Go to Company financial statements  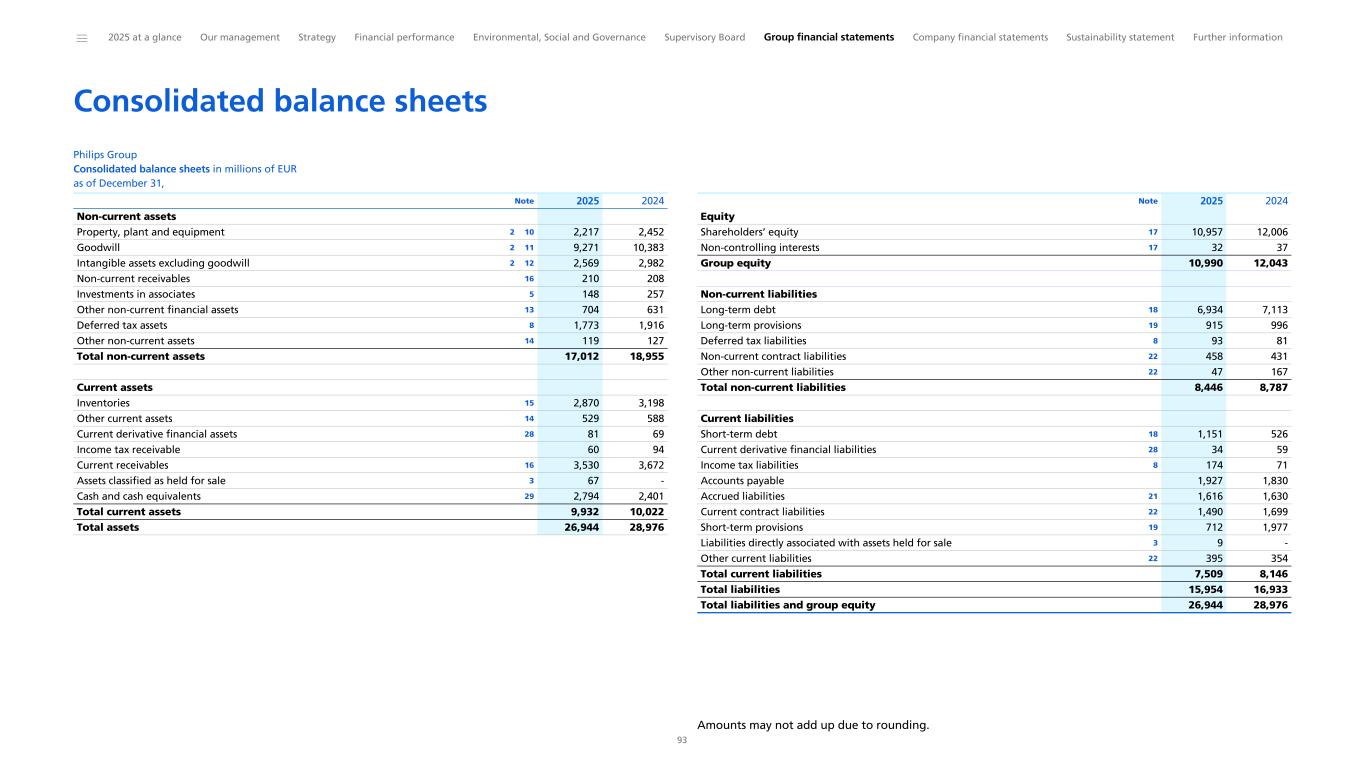pyautogui.click(x=980, y=38)
